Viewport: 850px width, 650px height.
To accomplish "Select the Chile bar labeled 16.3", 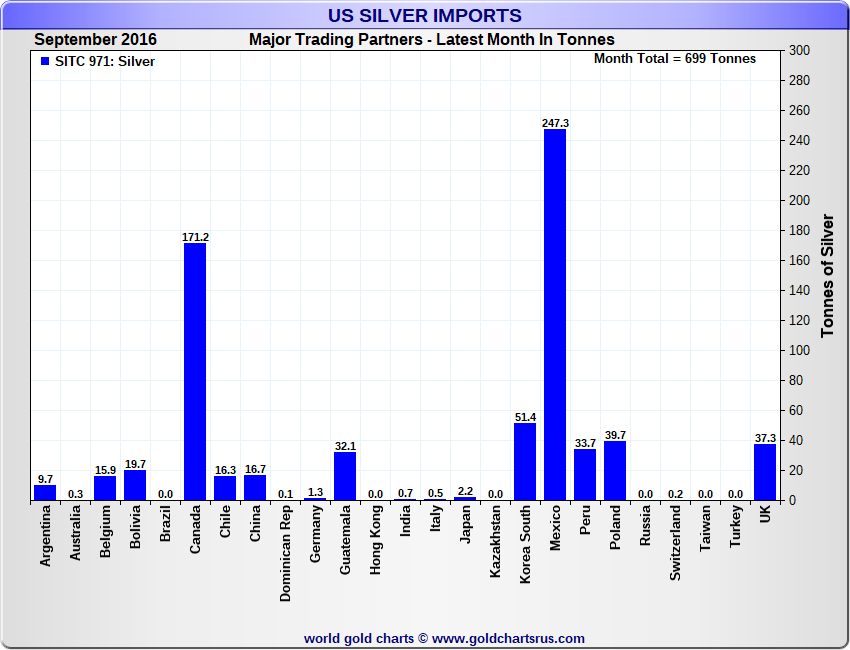I will [225, 488].
